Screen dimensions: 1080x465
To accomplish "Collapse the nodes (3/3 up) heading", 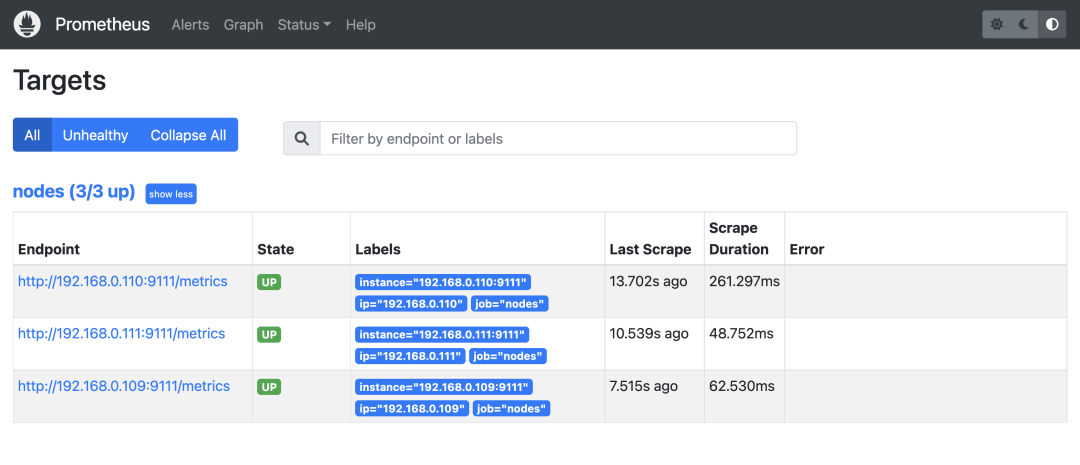I will (73, 192).
